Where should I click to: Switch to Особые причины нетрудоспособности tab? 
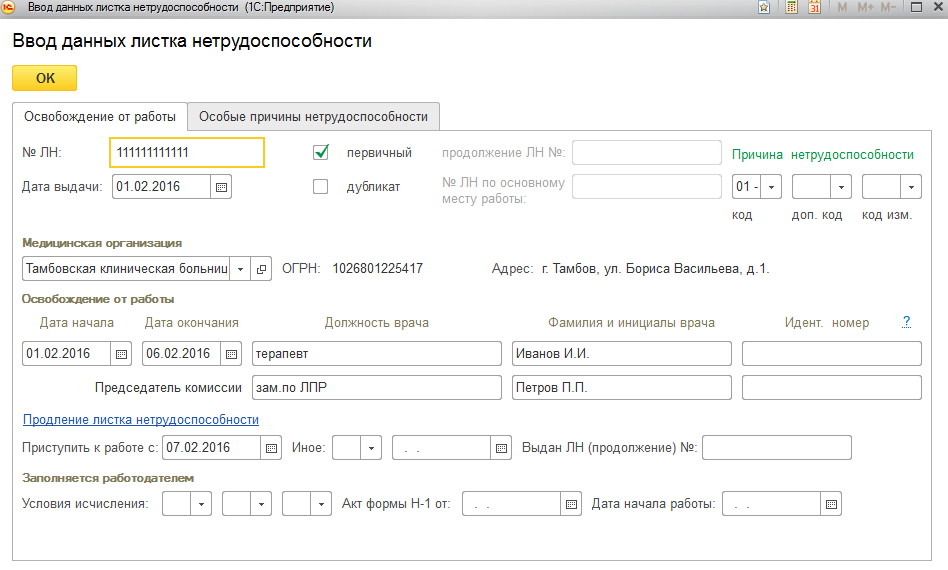(313, 117)
